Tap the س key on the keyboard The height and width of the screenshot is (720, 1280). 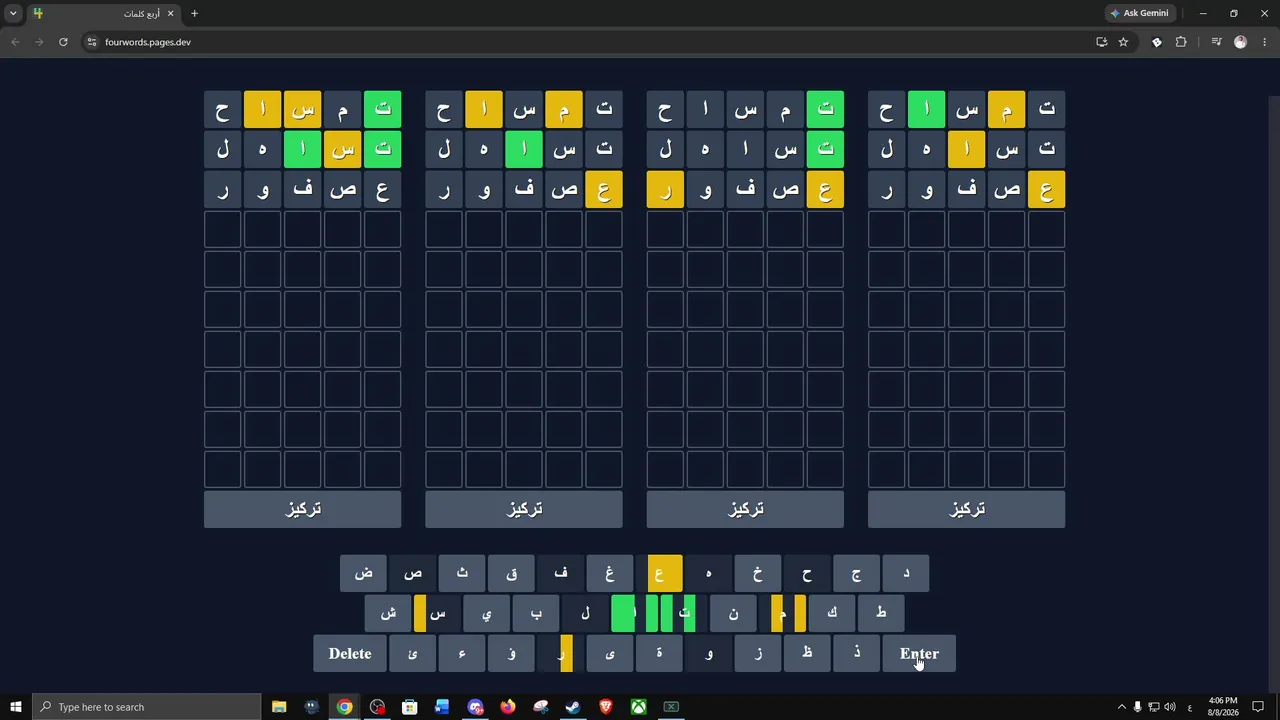pyautogui.click(x=437, y=613)
